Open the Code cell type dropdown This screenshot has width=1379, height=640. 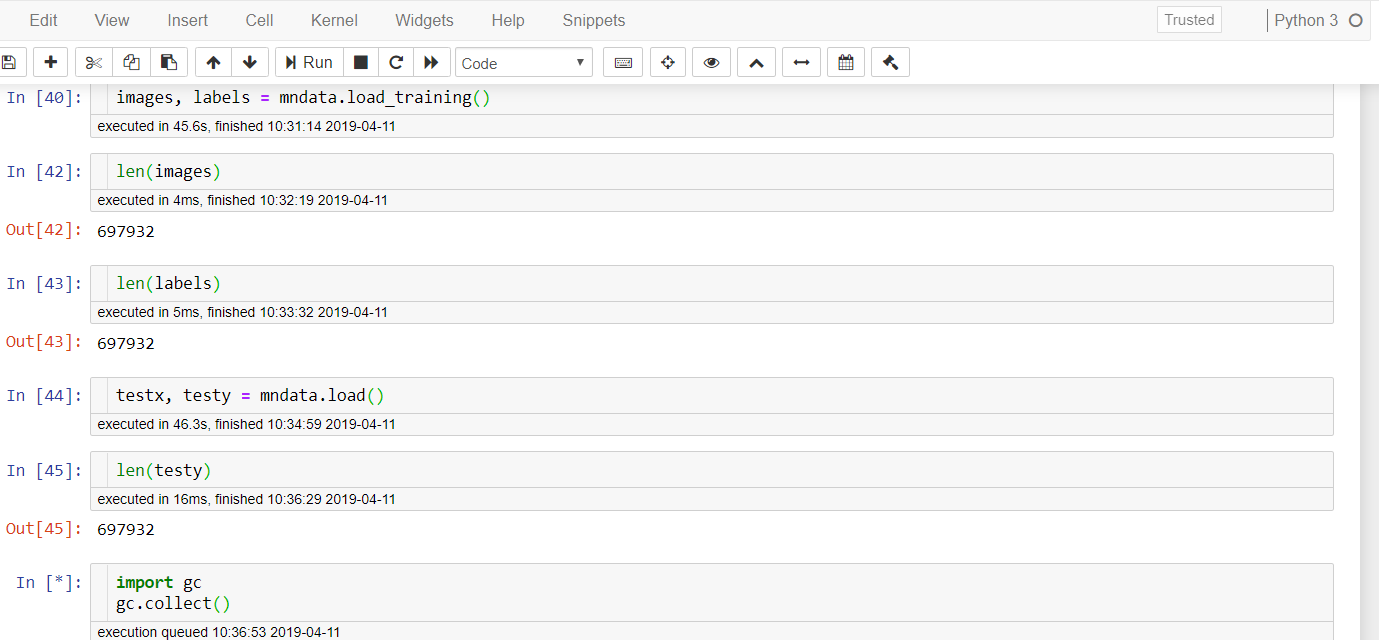[524, 62]
